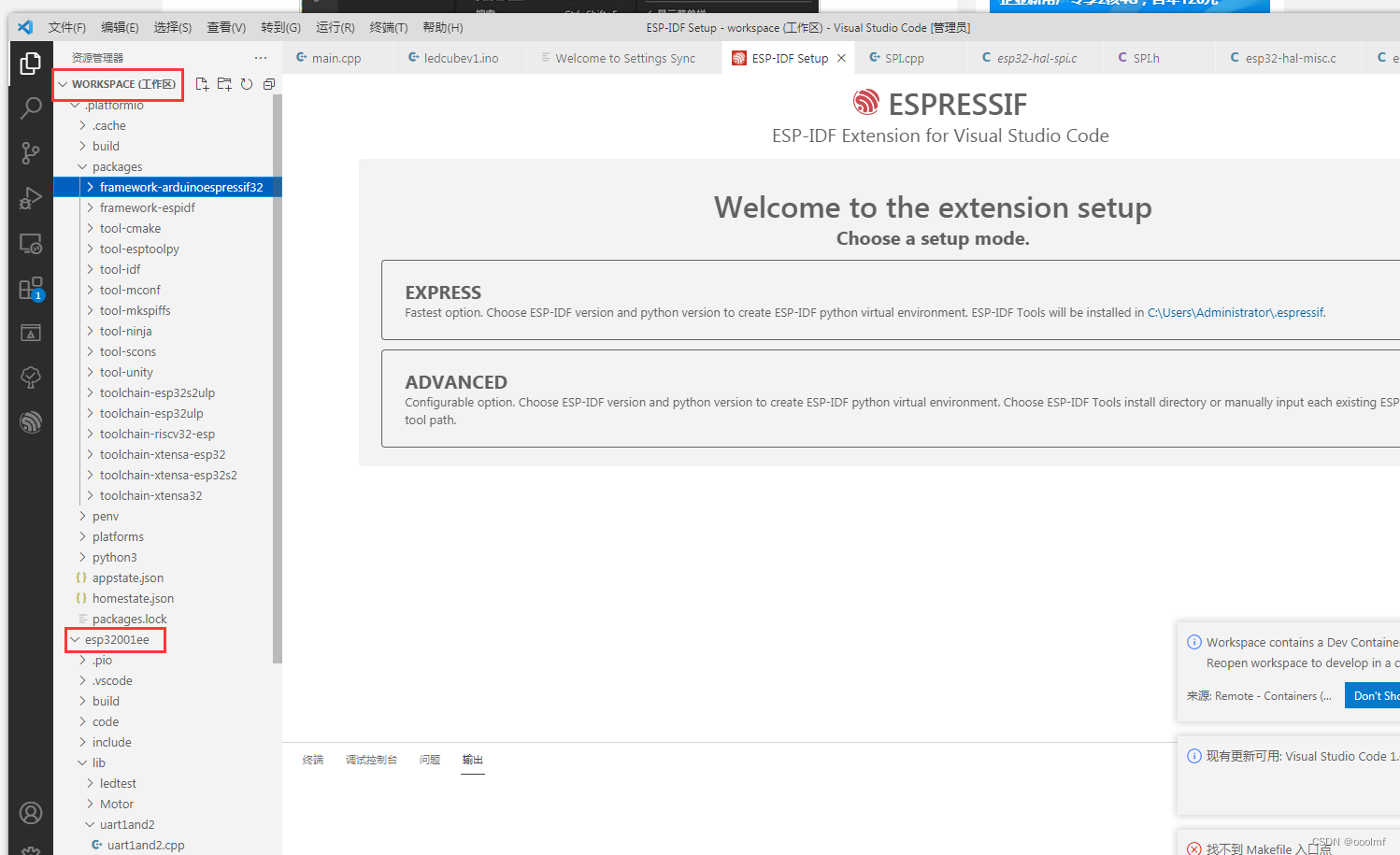Image resolution: width=1400 pixels, height=855 pixels.
Task: Select the include folder
Action: point(167,742)
